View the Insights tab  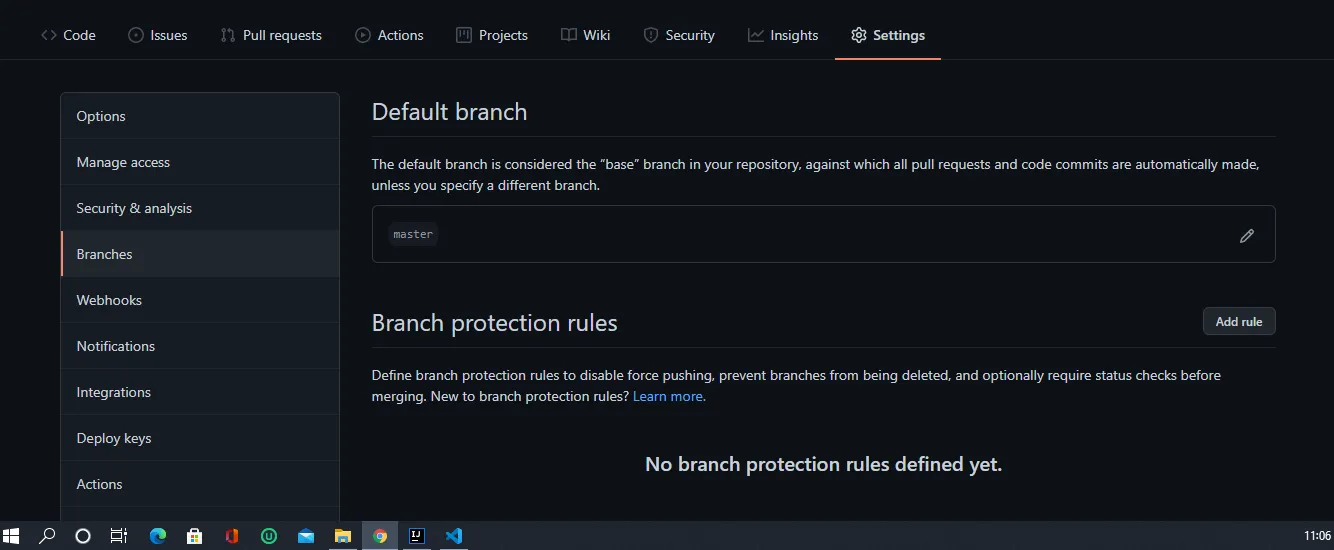pyautogui.click(x=783, y=35)
